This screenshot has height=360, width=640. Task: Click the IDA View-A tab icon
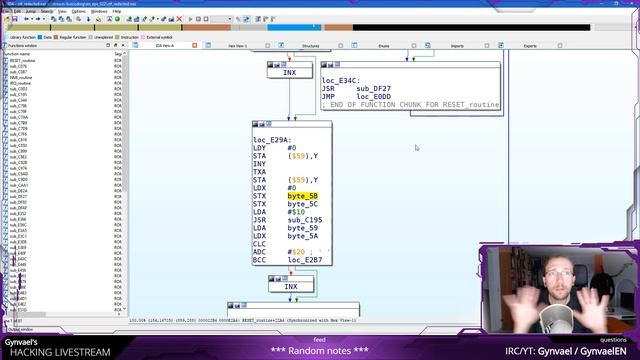(135, 45)
